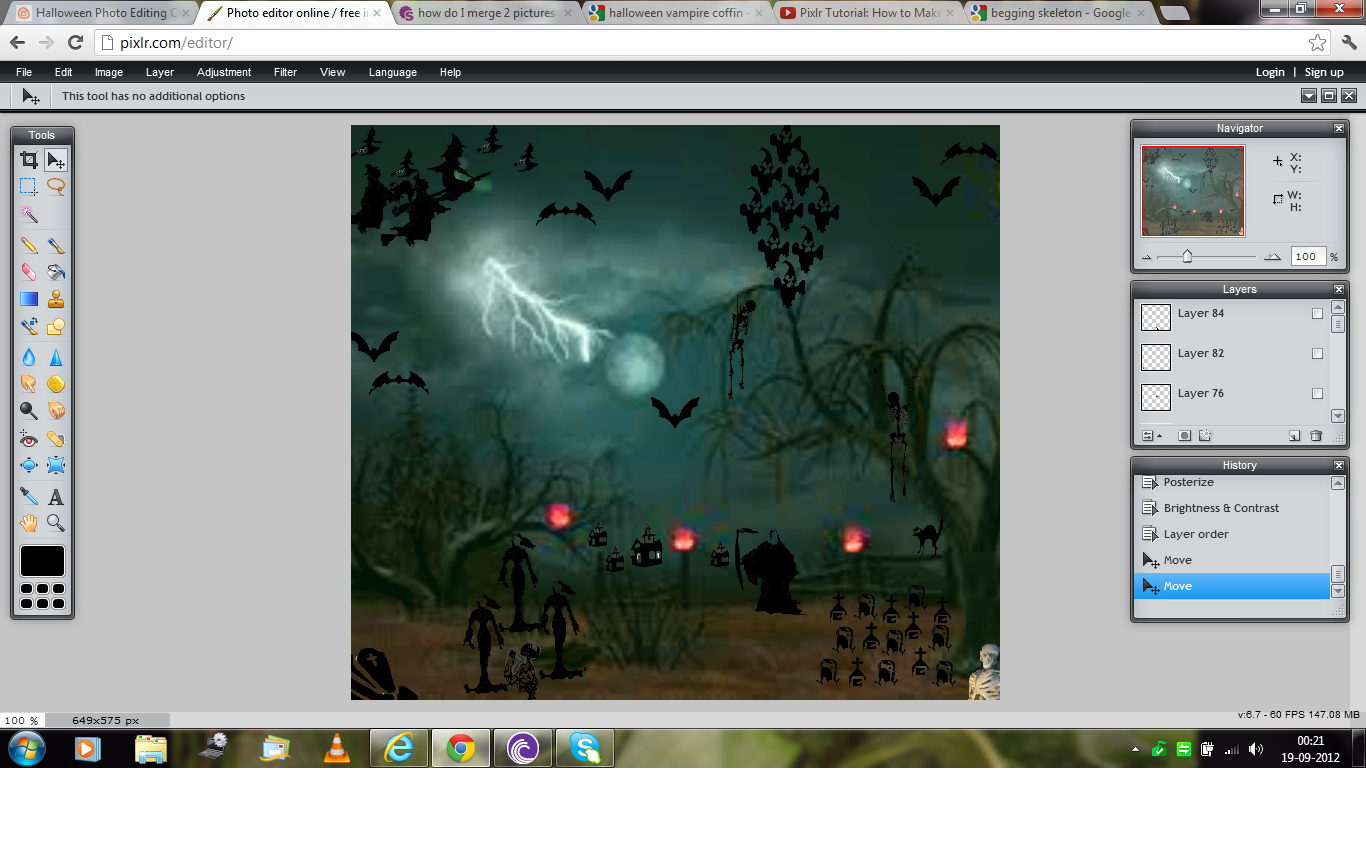Screen dimensions: 1366x841
Task: Select the Eraser tool
Action: tap(29, 272)
